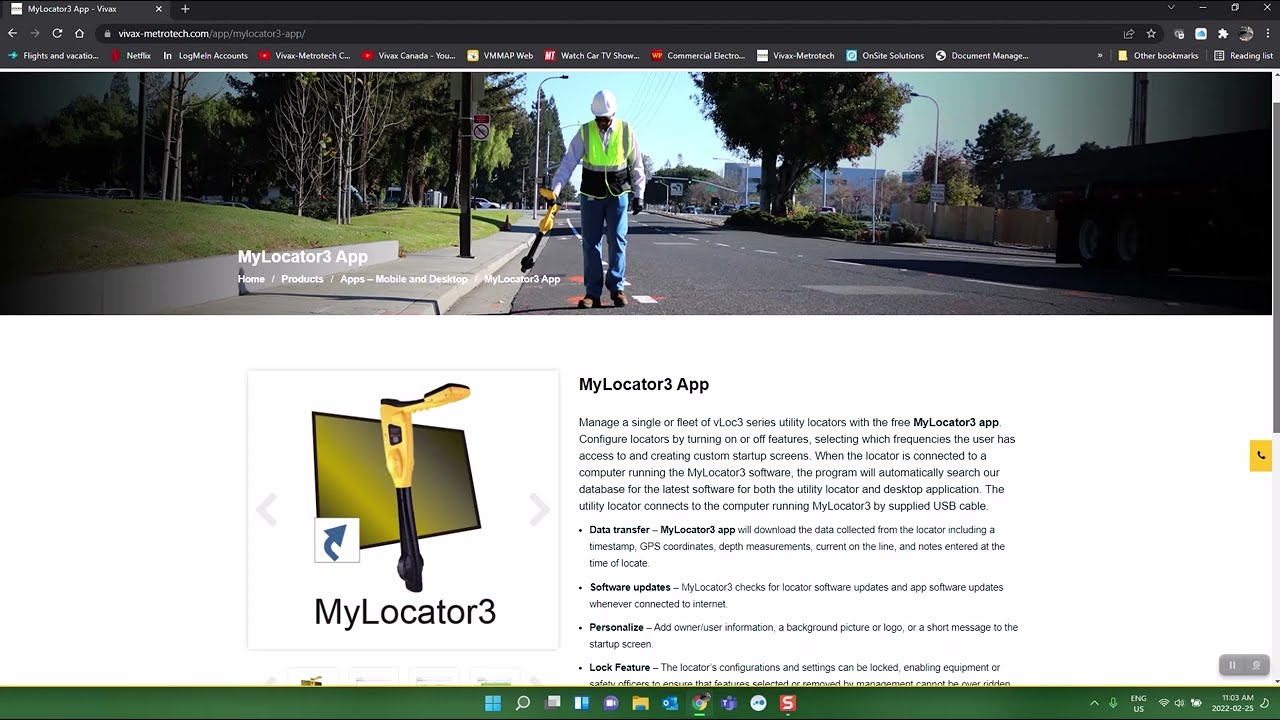This screenshot has height=720, width=1280.
Task: Open the extensions puzzle icon
Action: pyautogui.click(x=1222, y=33)
